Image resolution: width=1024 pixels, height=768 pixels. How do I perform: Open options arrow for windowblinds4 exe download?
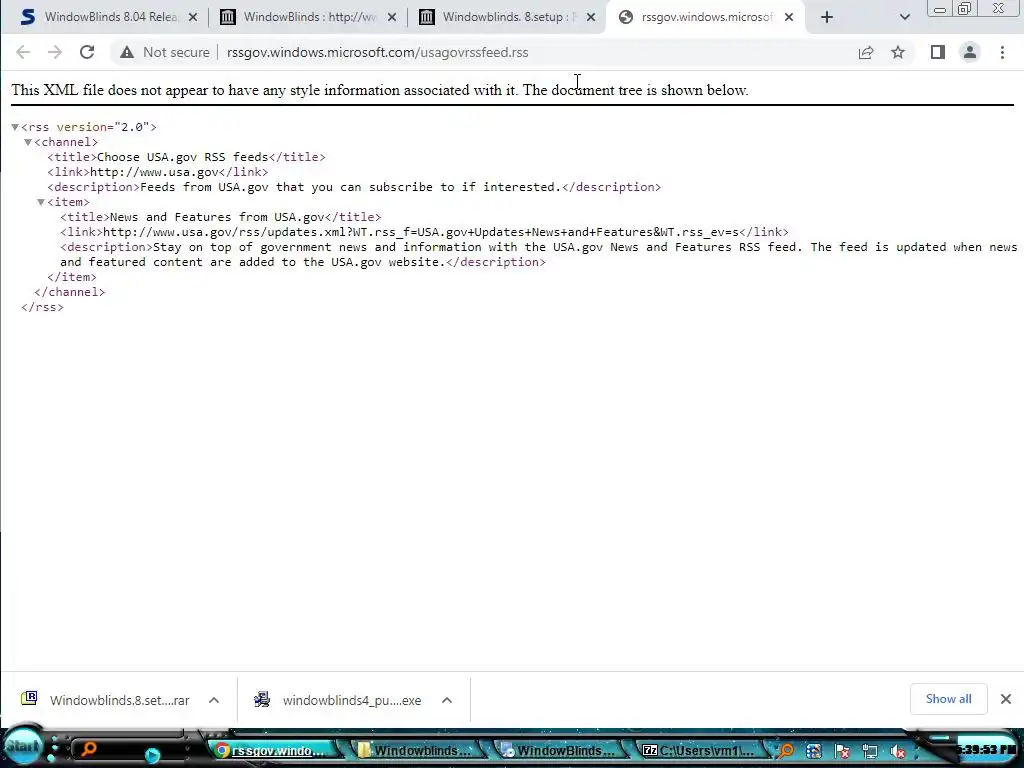pyautogui.click(x=447, y=700)
